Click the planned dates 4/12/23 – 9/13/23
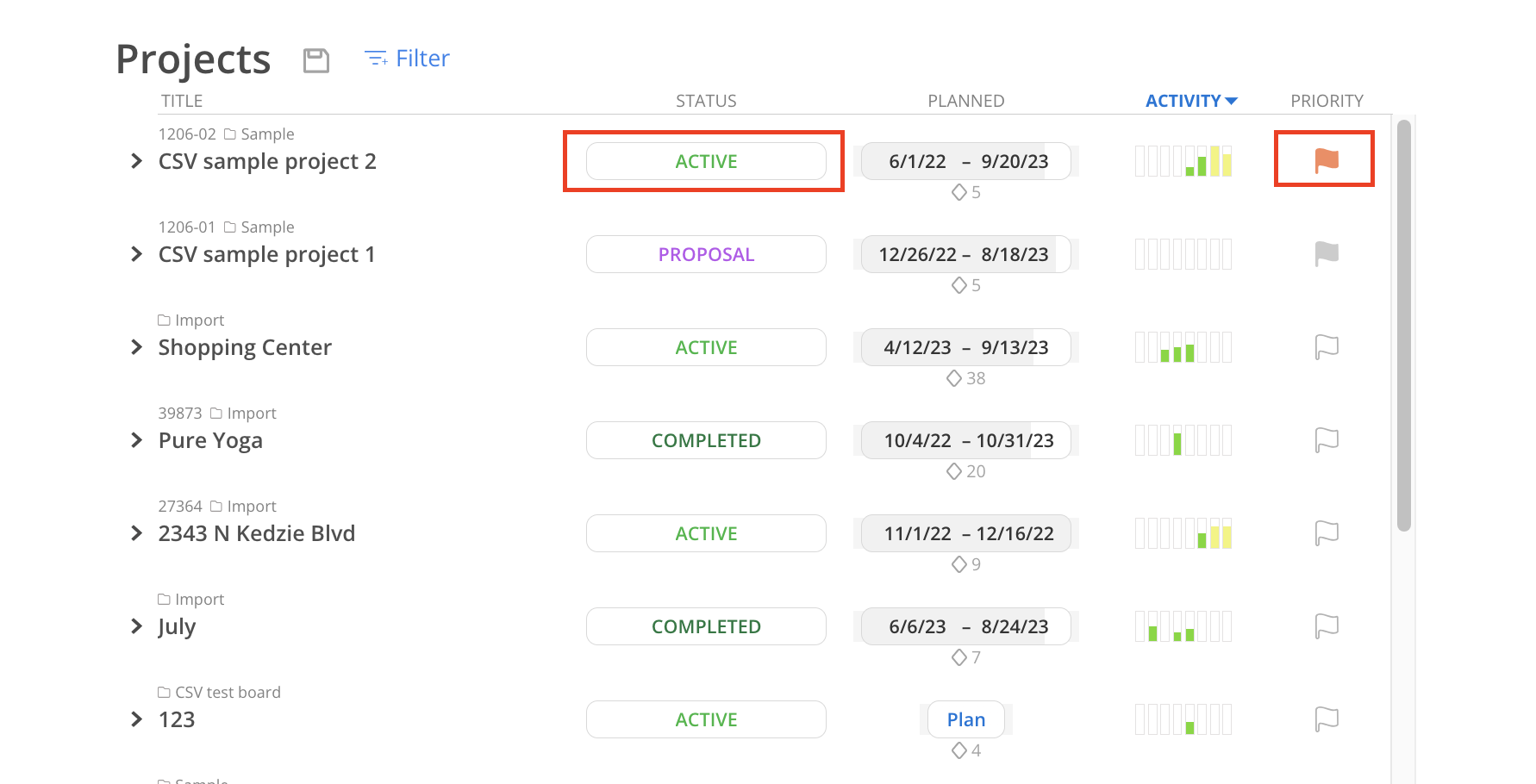 tap(966, 347)
